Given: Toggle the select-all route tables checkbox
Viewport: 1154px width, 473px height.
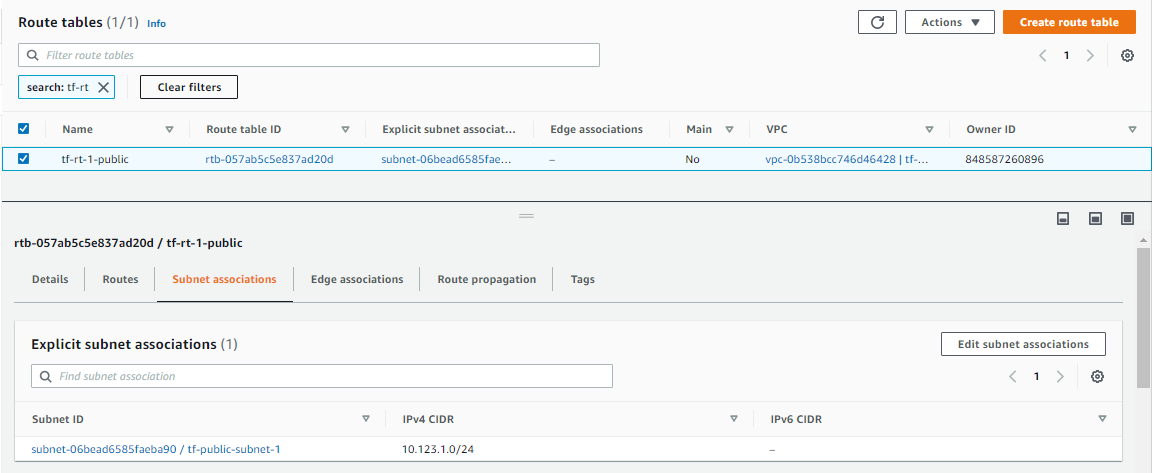Looking at the screenshot, I should point(24,129).
